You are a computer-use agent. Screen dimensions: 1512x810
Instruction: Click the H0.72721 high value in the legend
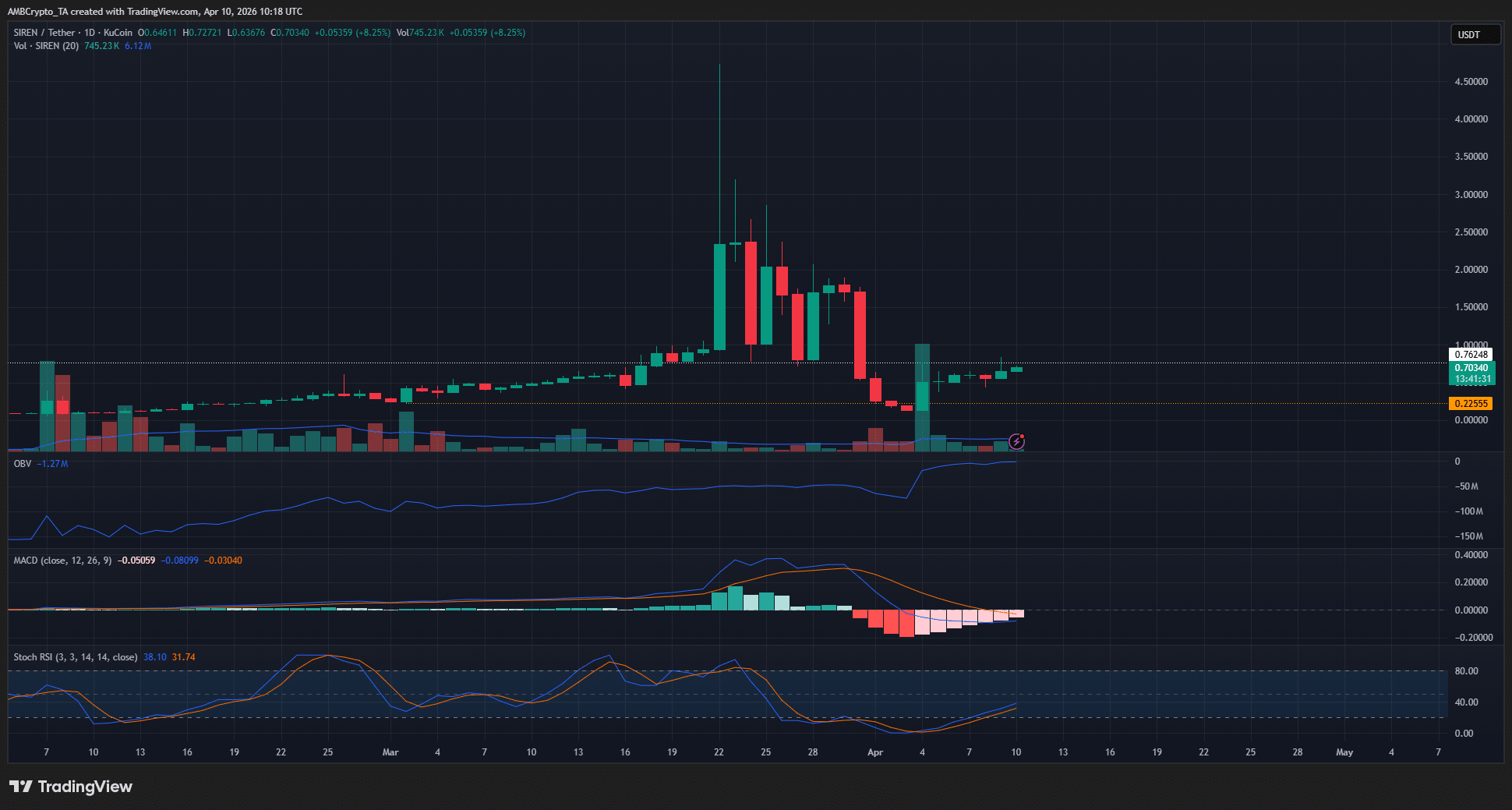202,33
